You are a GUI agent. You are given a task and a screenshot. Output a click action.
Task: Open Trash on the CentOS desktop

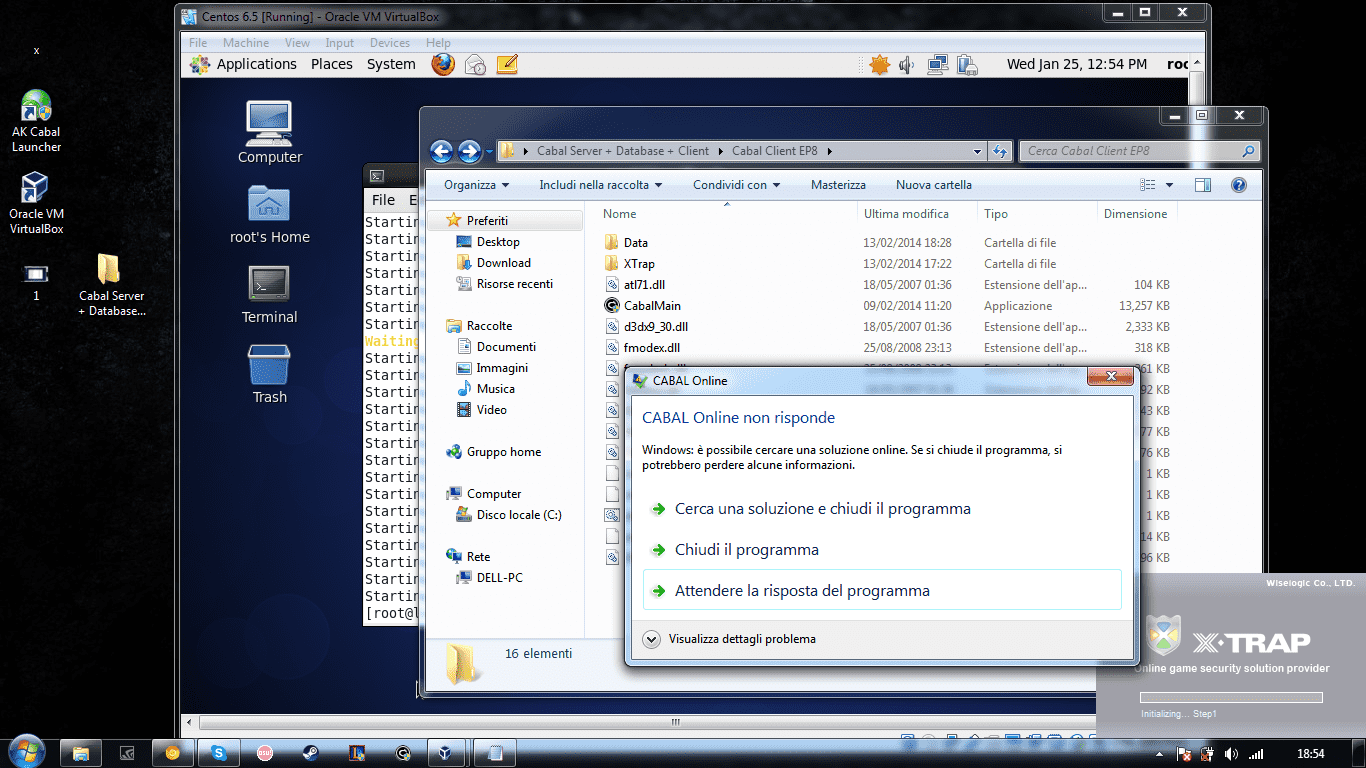point(269,374)
